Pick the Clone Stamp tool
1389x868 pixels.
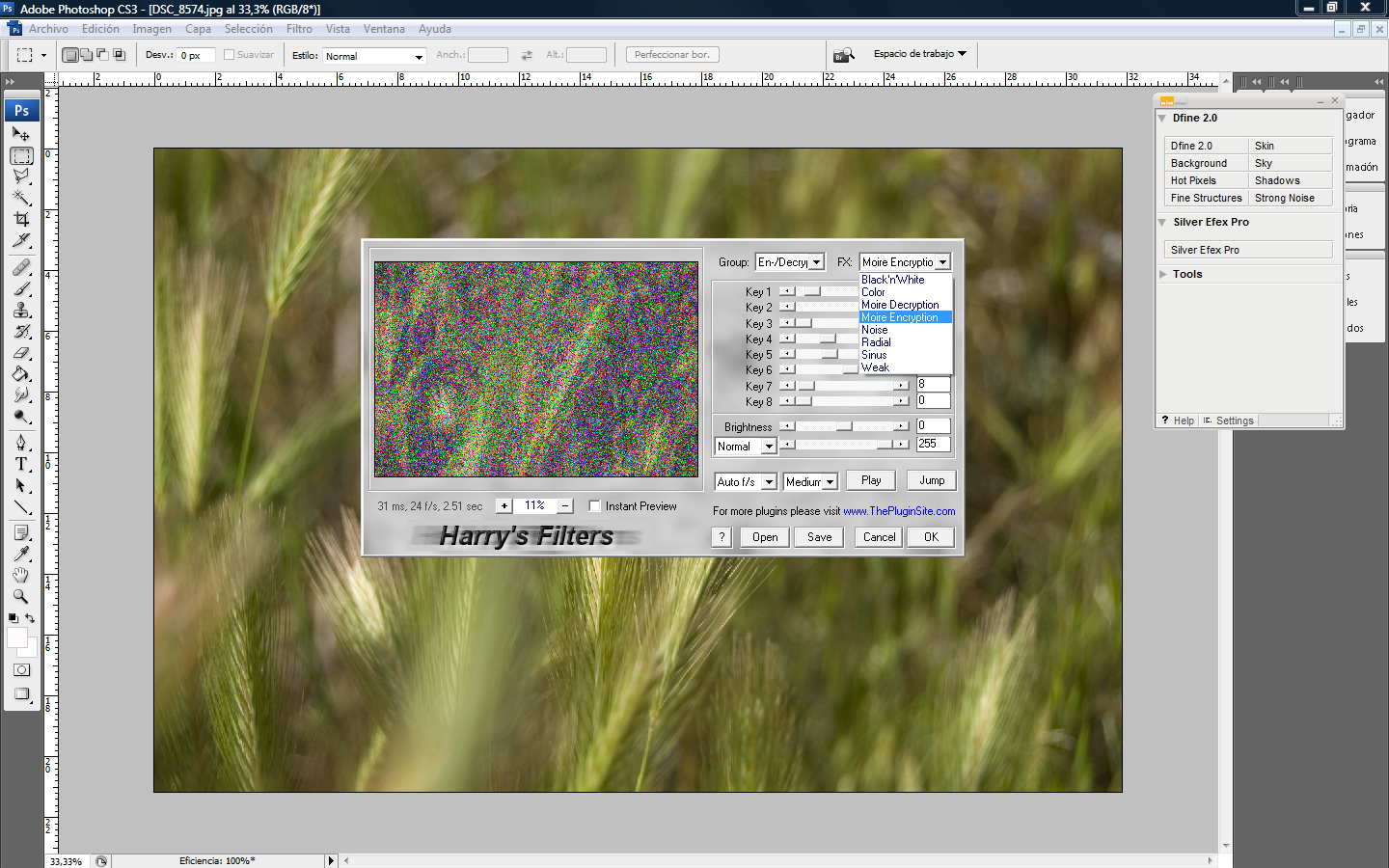click(x=21, y=310)
